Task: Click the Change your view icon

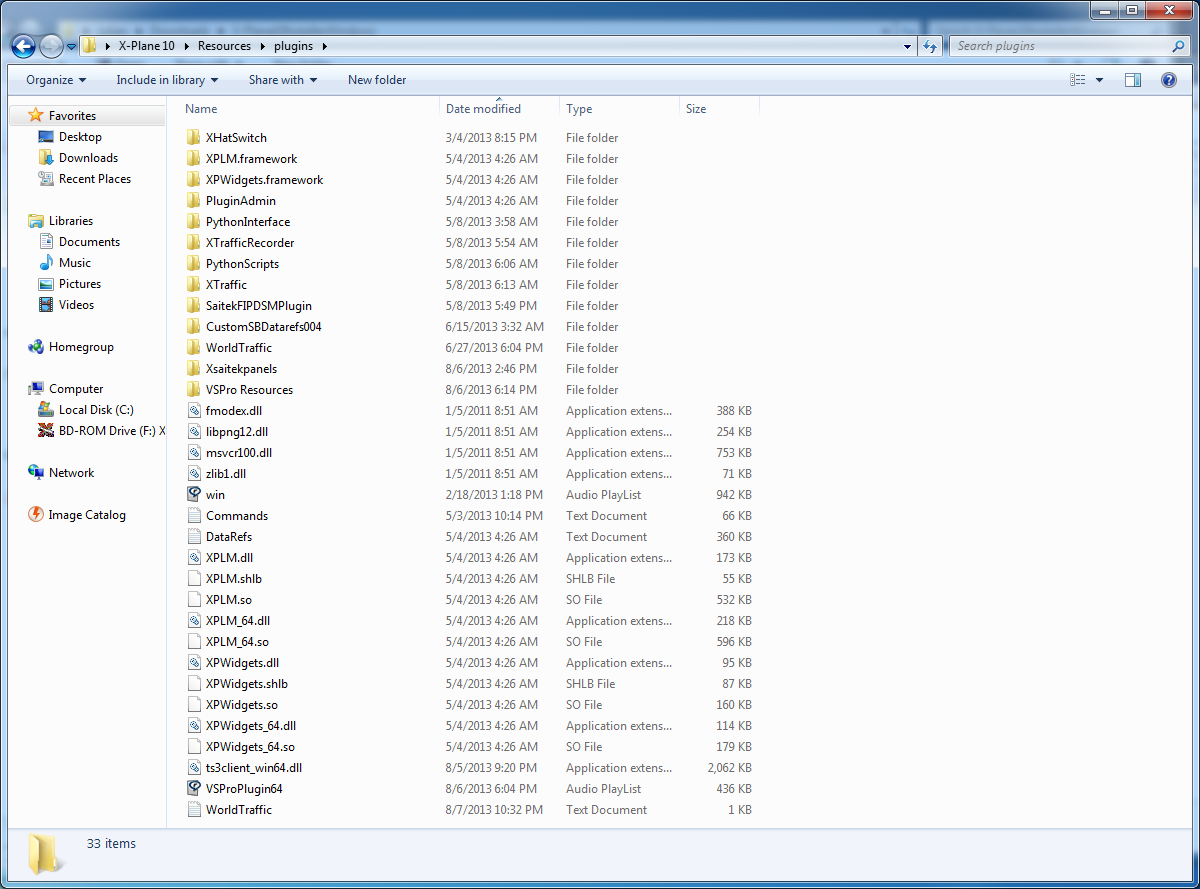Action: pyautogui.click(x=1077, y=80)
